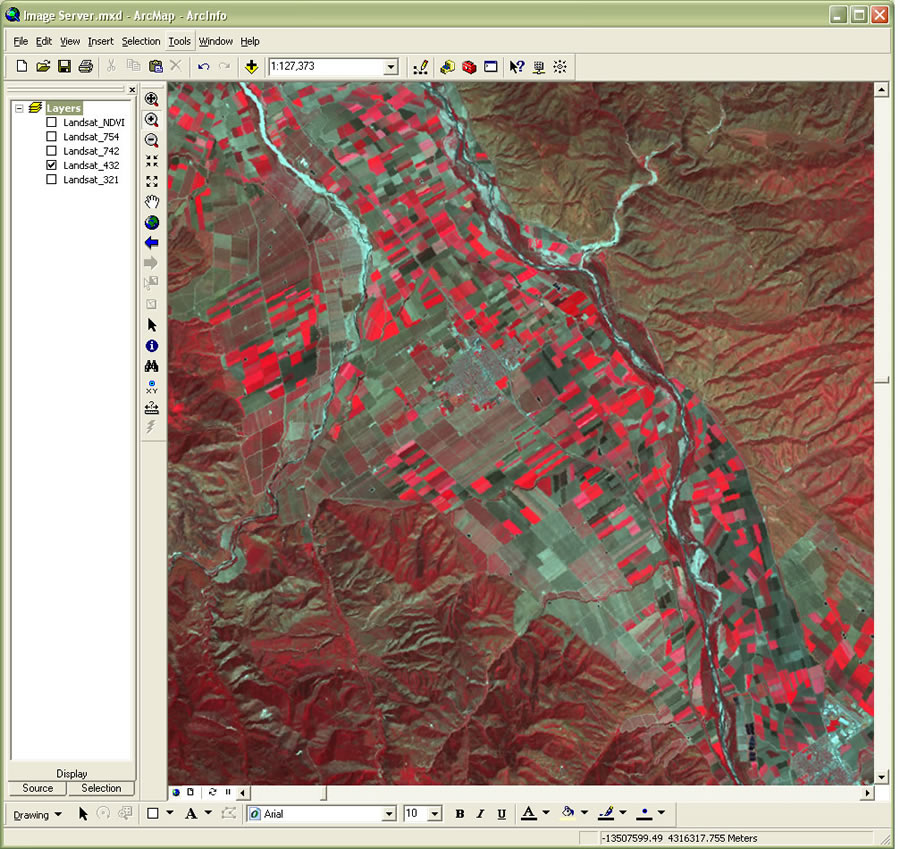The width and height of the screenshot is (900, 849).
Task: Open ArcToolbox red toolbox icon
Action: tap(469, 67)
